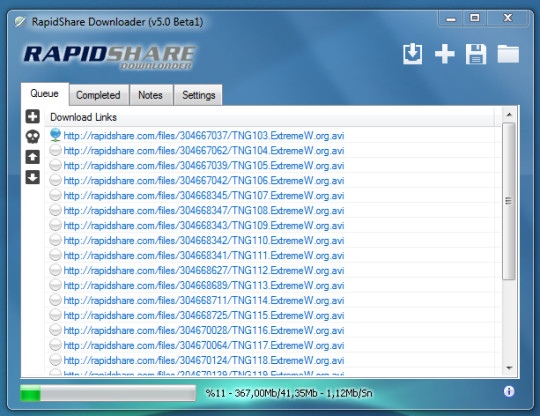
Task: Select the TNG108.ExtremeW.org.avi link
Action: pos(204,210)
